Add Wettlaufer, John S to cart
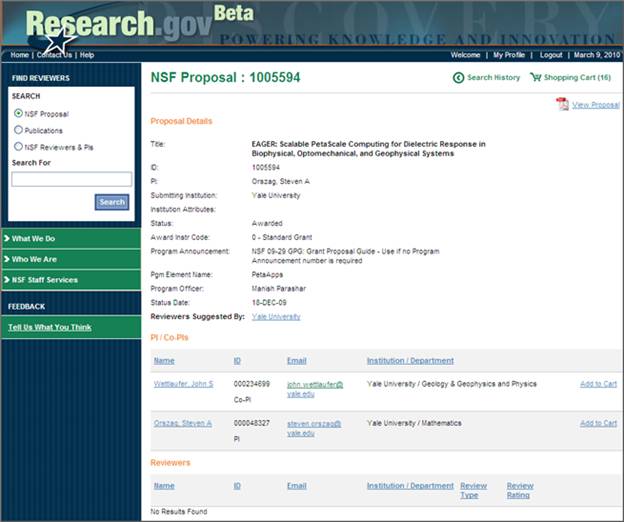This screenshot has height=522, width=624. tap(598, 383)
